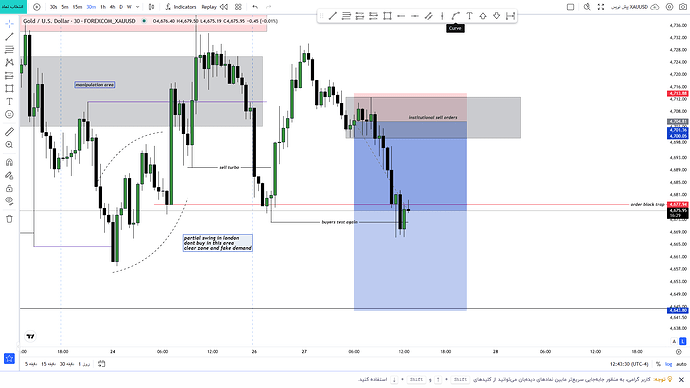Click the red 4,677.94 price label
The height and width of the screenshot is (388, 690).
[678, 205]
